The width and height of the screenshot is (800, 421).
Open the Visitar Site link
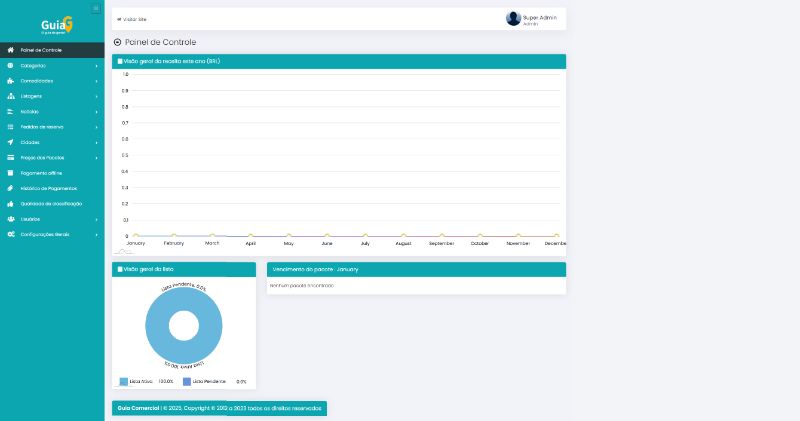(x=132, y=19)
